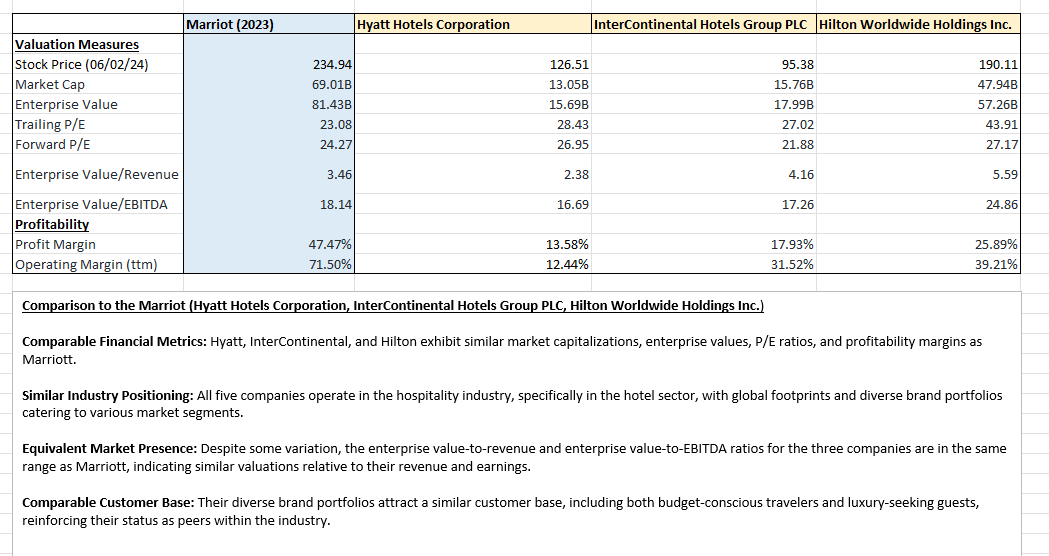The image size is (1049, 556).
Task: Click InterContinental stock price 95.38
Action: [704, 64]
